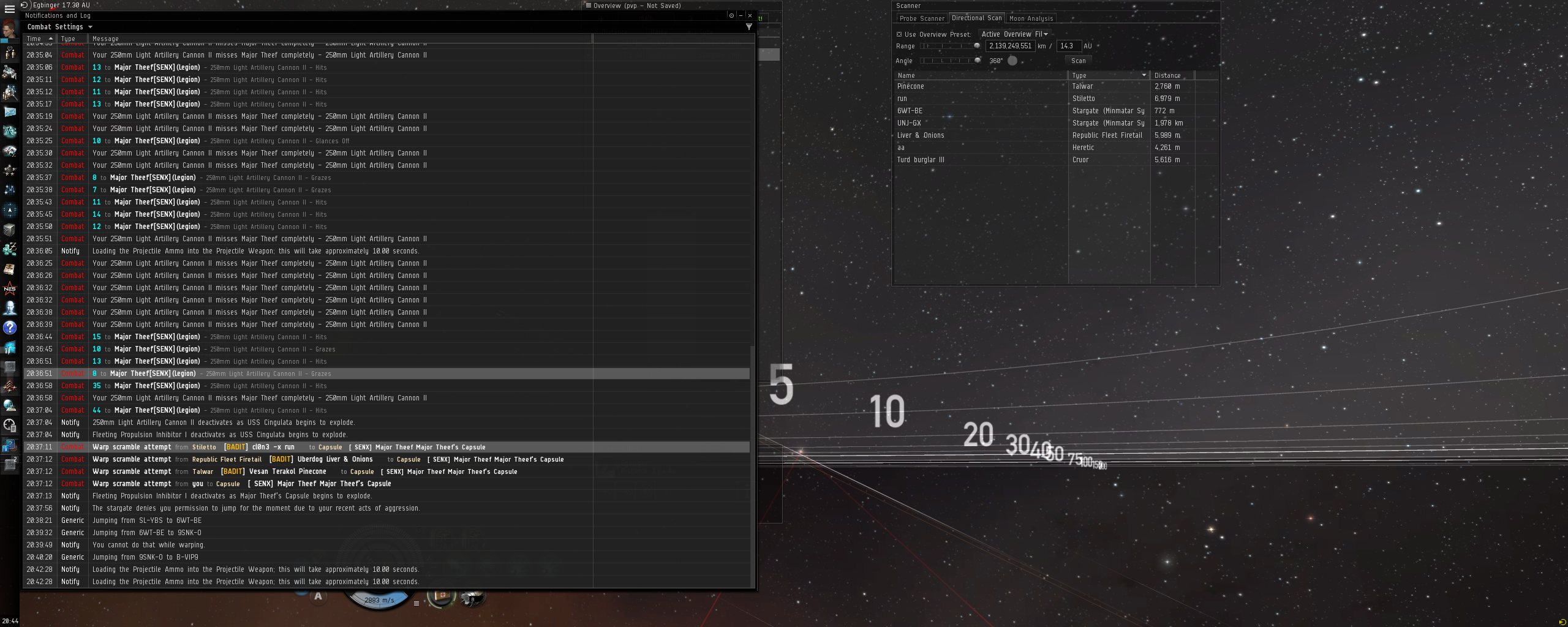Screen dimensions: 1568x627
Task: Select the 20:37:11 Stiletto warp scramble log entry
Action: tap(386, 447)
